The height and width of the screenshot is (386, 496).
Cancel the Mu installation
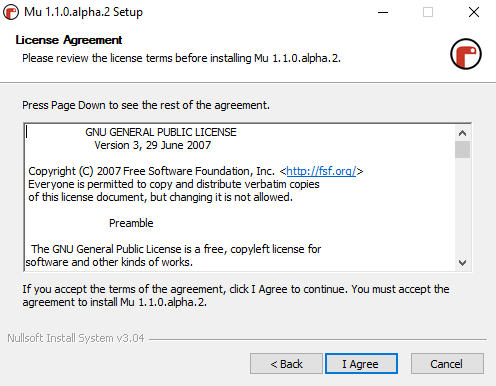447,364
